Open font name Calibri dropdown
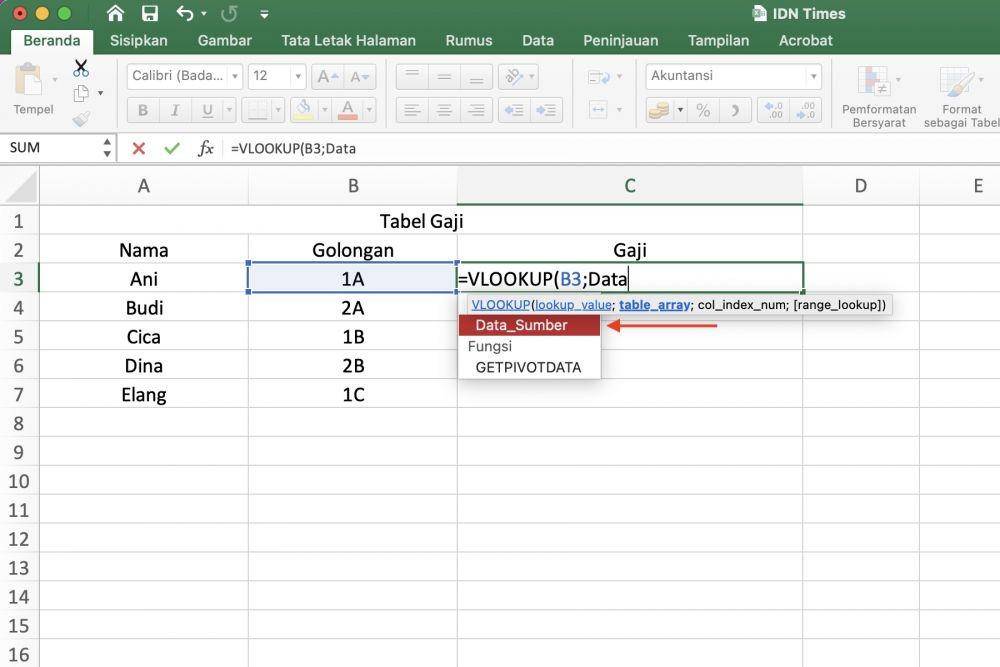Viewport: 1000px width, 667px height. tap(235, 77)
